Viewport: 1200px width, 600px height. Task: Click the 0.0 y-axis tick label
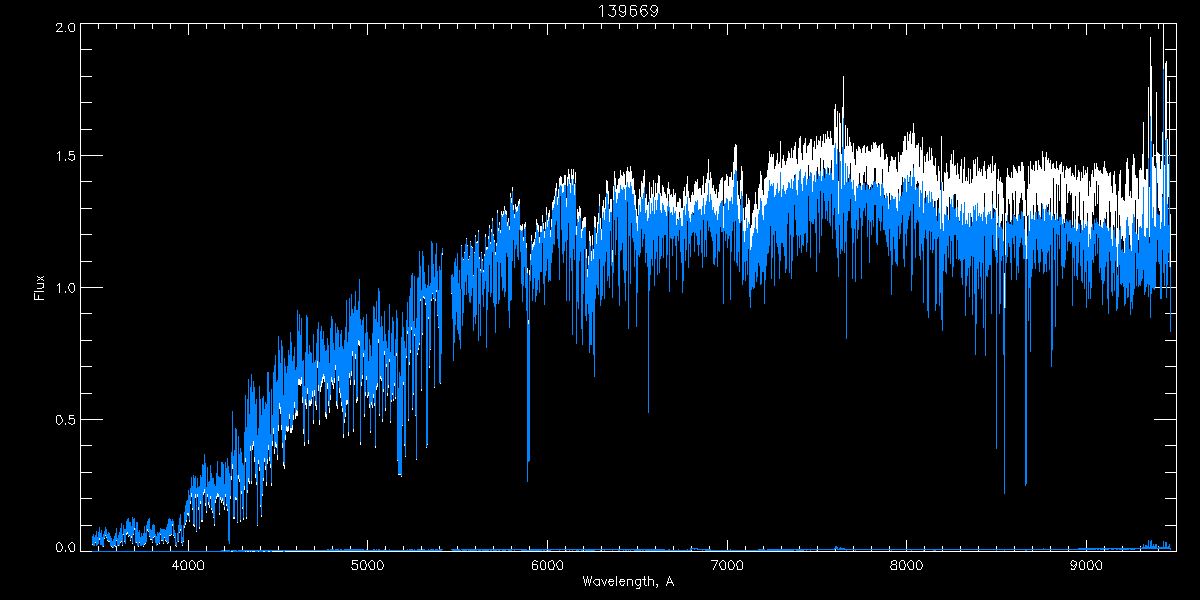coord(66,547)
